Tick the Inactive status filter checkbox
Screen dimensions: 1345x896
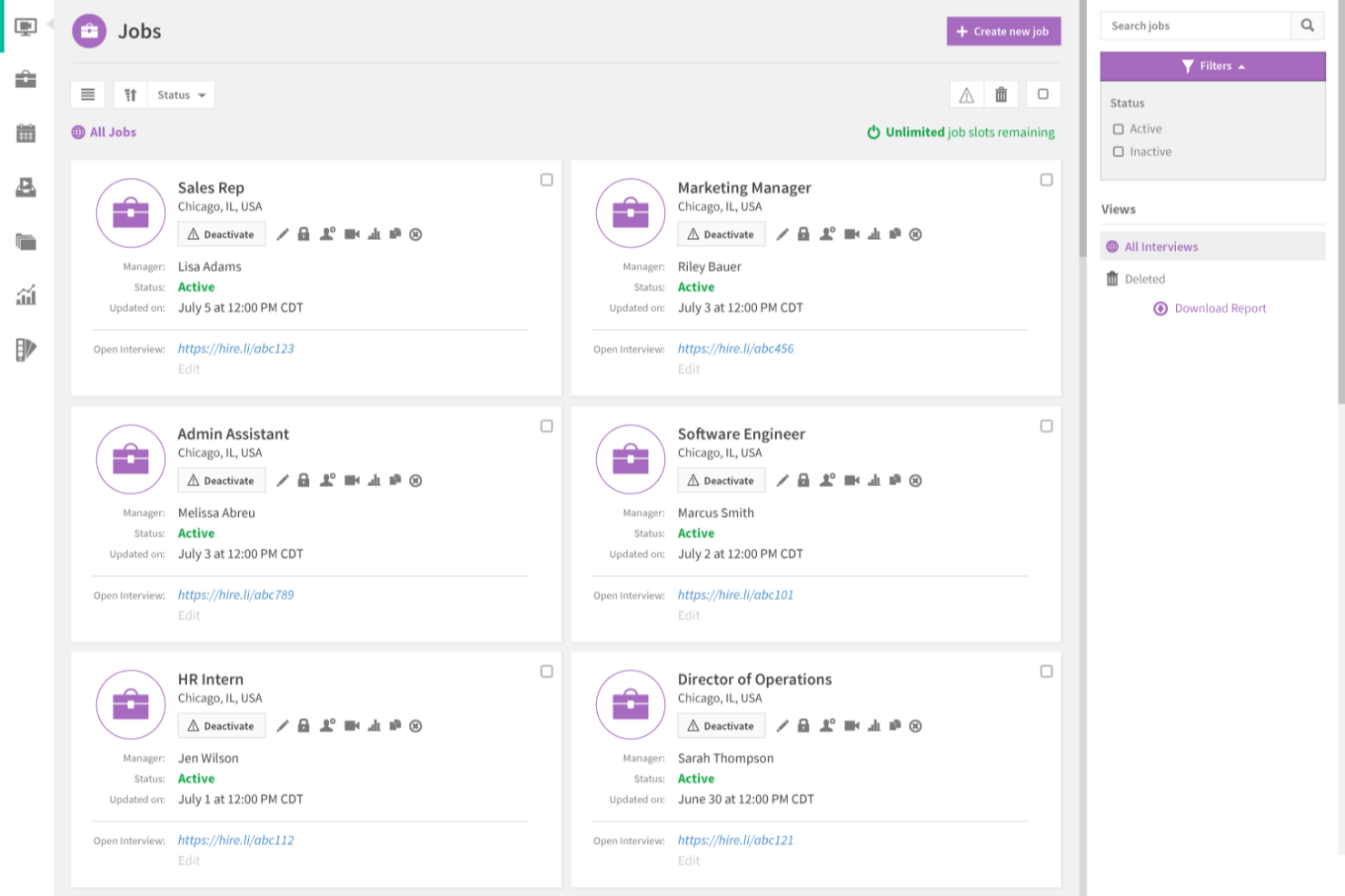[1119, 152]
